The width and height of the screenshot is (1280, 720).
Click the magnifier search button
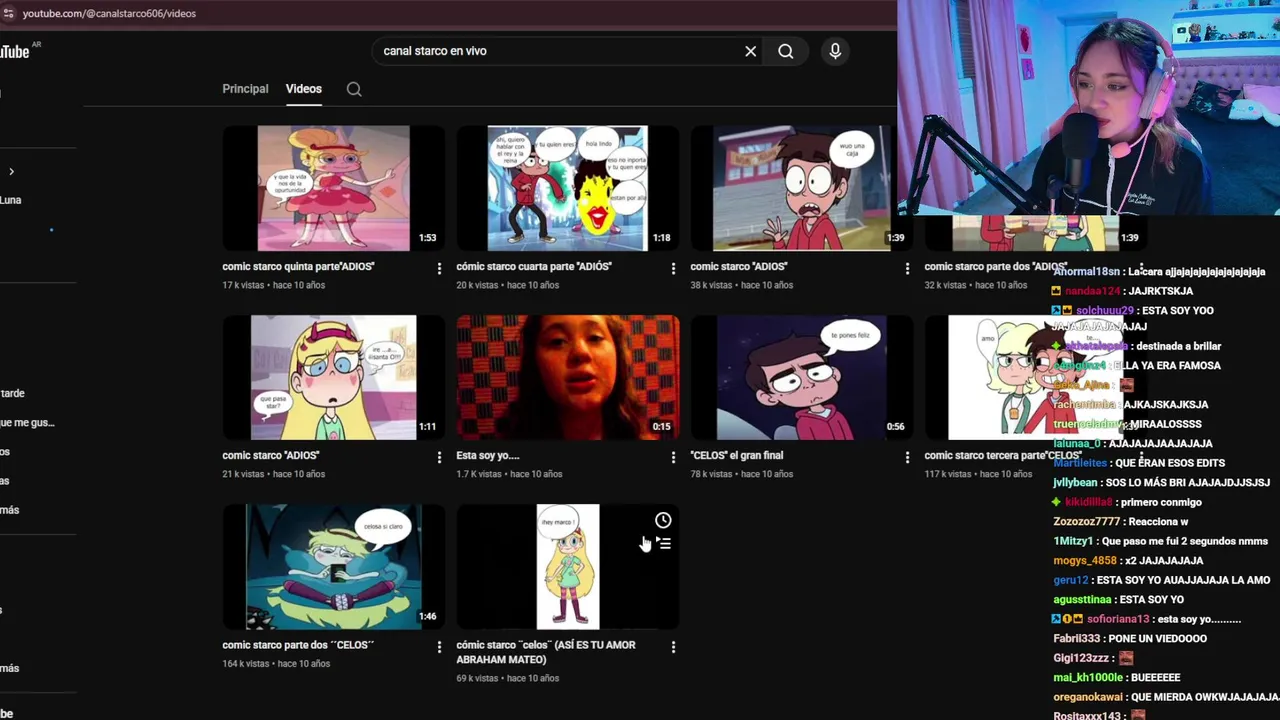coord(786,51)
